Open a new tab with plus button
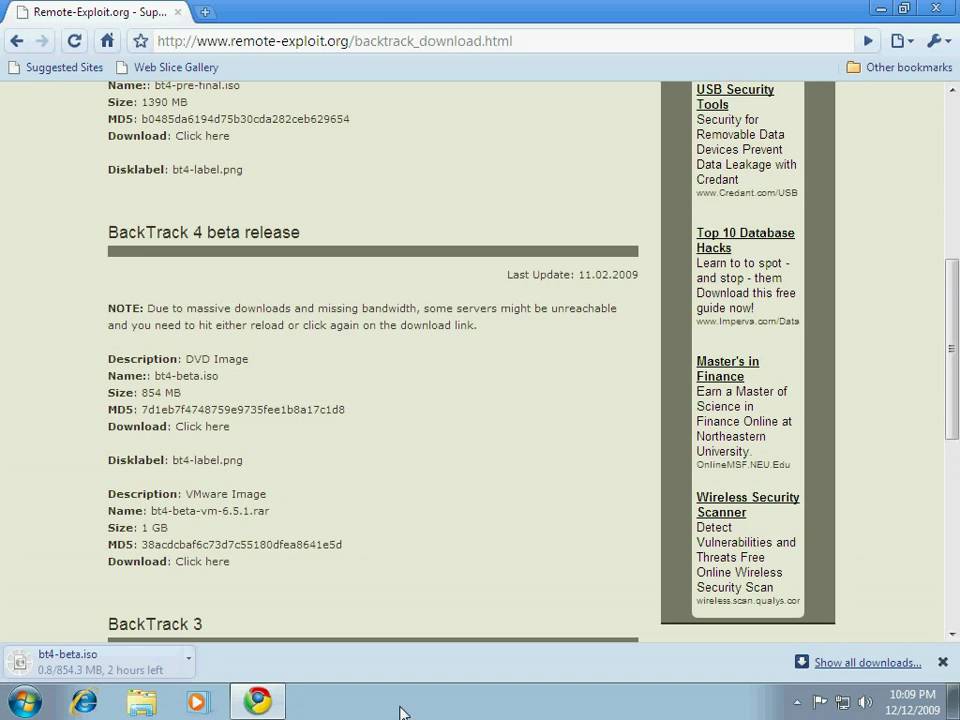960x720 pixels. click(x=205, y=12)
